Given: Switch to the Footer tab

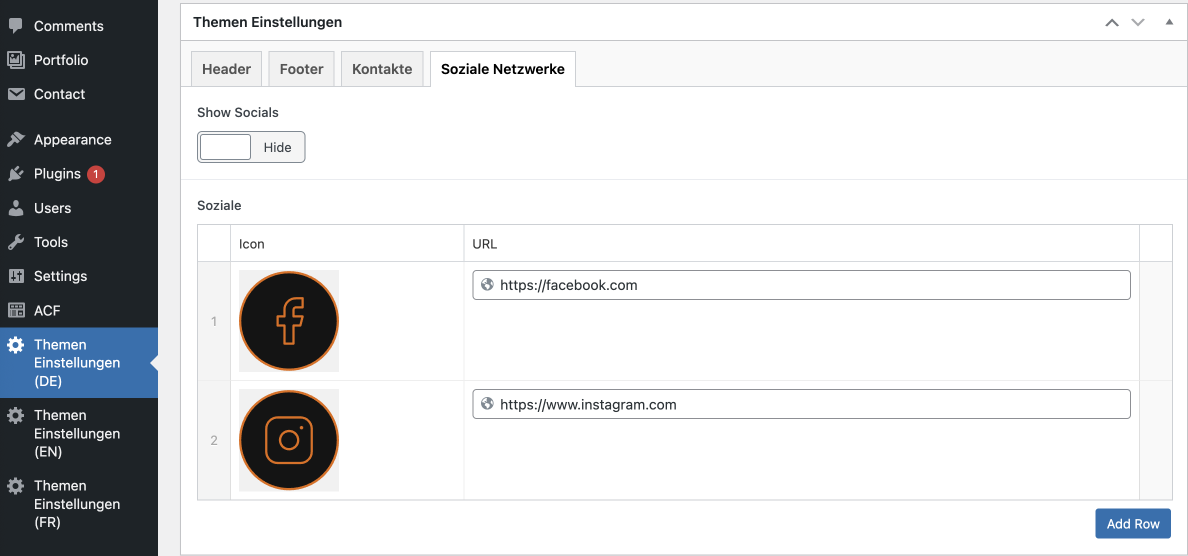Looking at the screenshot, I should click(301, 69).
